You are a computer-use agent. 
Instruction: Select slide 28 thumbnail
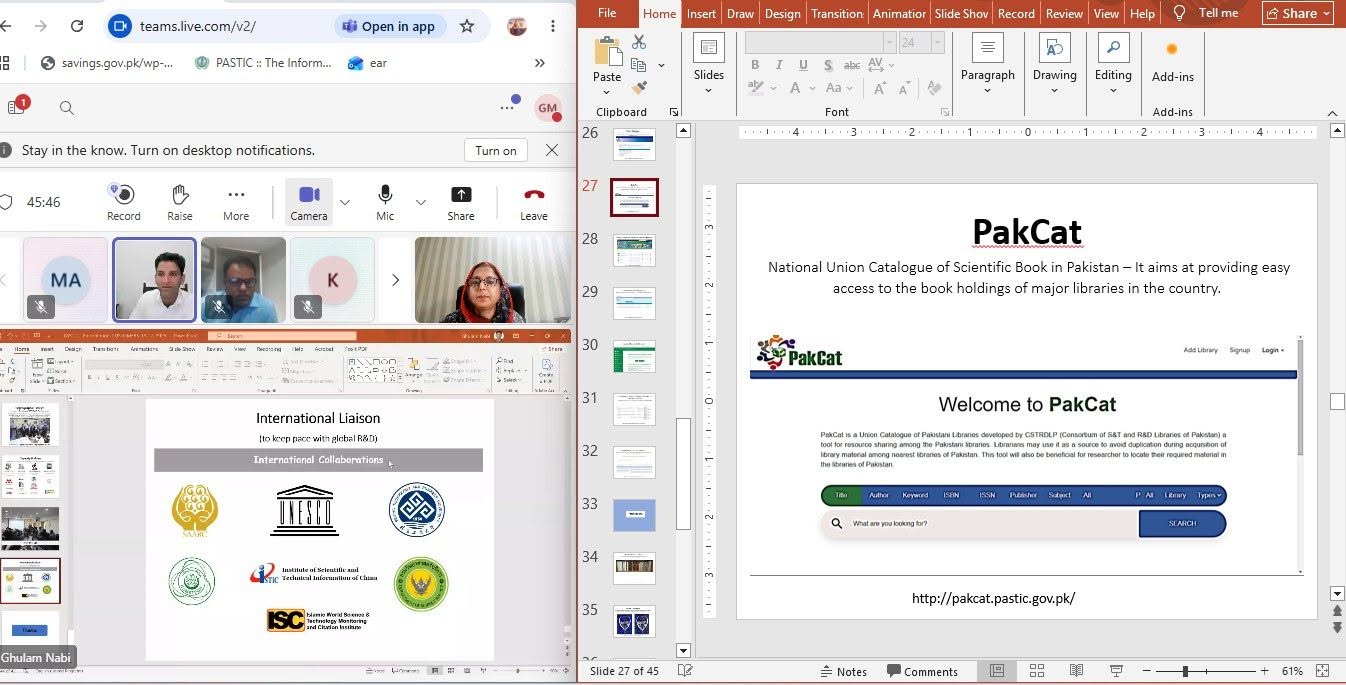[634, 250]
